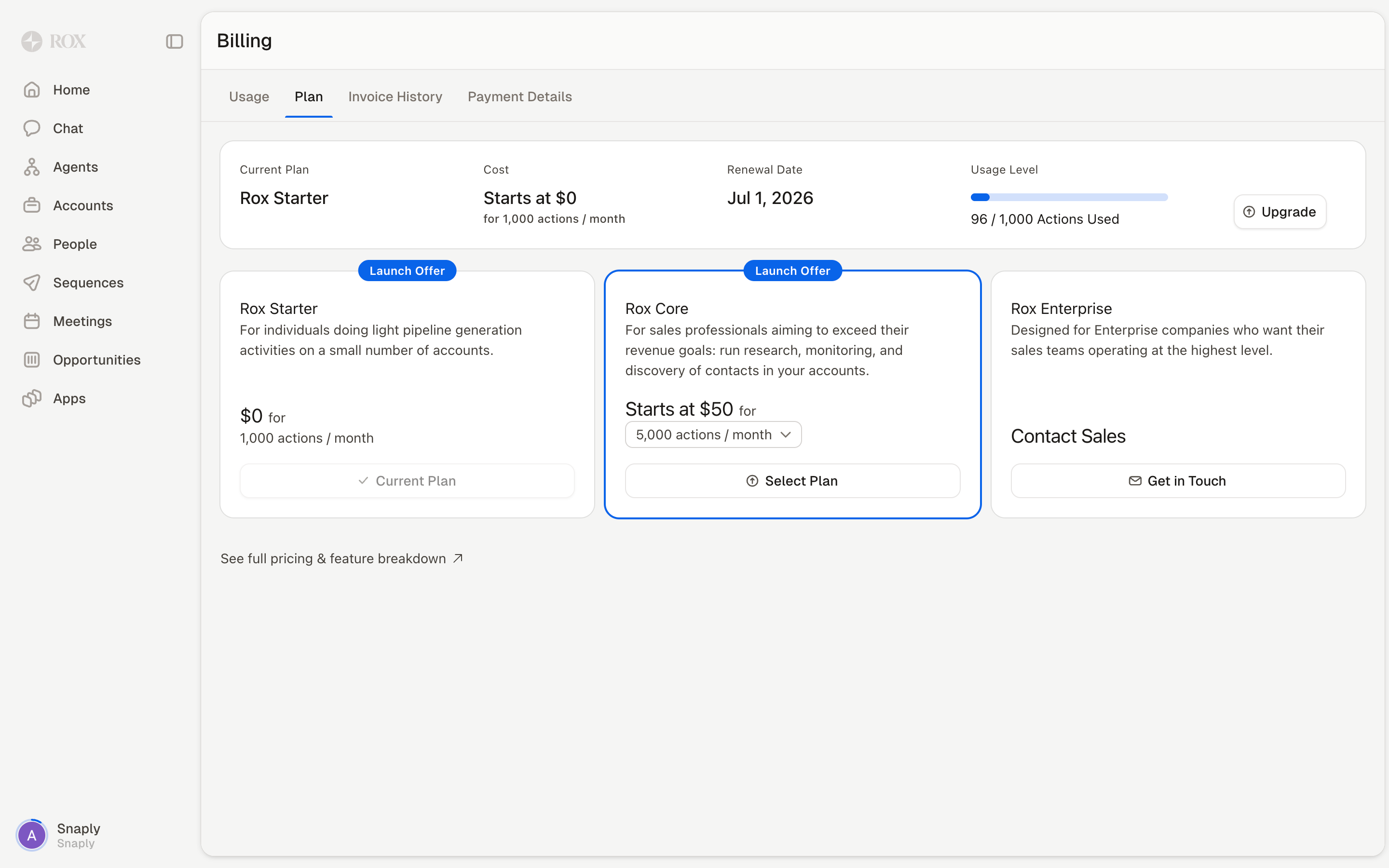This screenshot has height=868, width=1389.
Task: Open the Invoice History tab
Action: click(x=395, y=96)
